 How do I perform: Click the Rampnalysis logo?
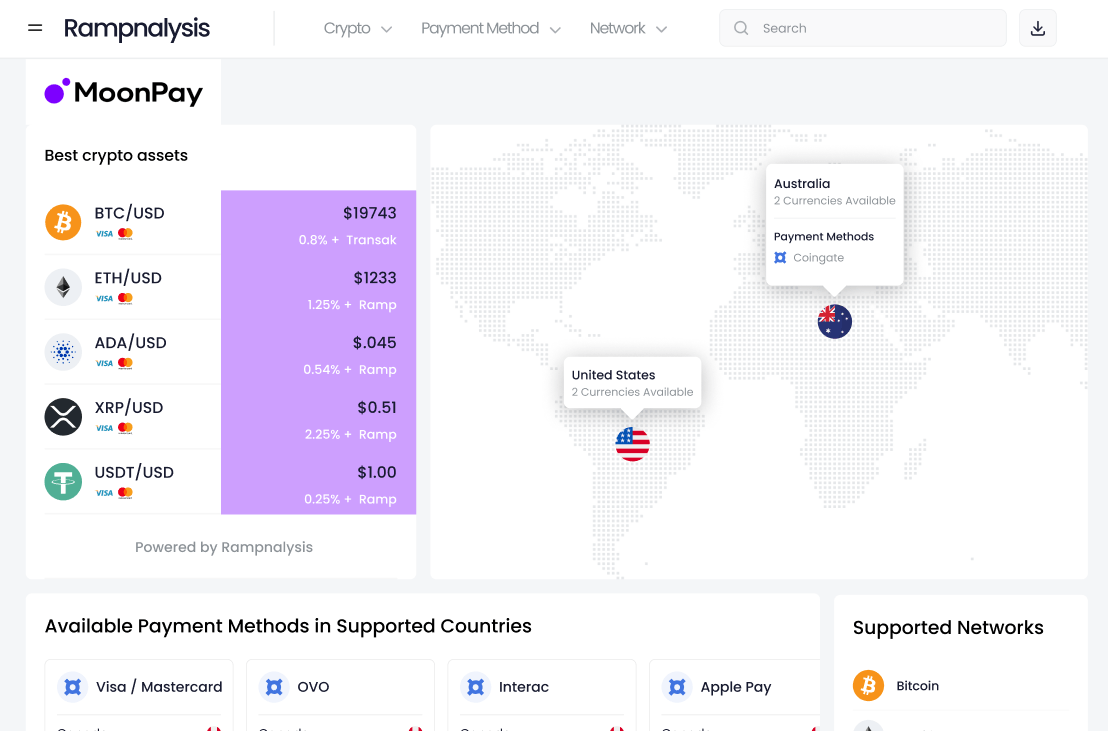[136, 28]
